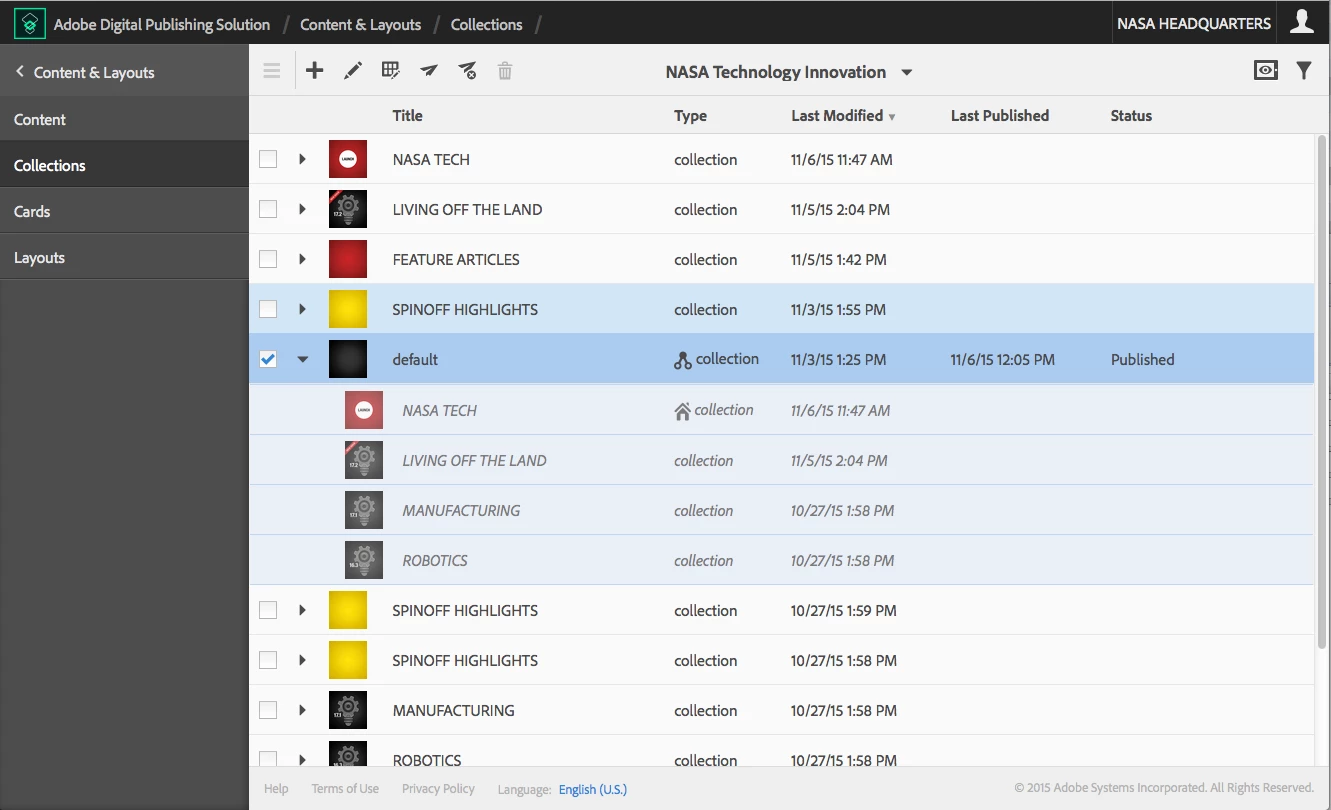Open the table edit-properties icon
Viewport: 1331px width, 810px height.
(x=391, y=71)
